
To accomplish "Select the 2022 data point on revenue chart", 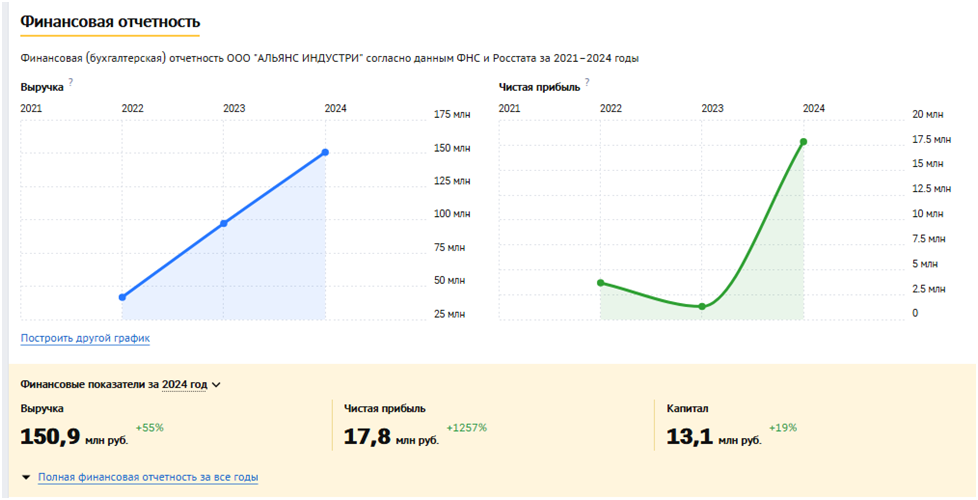I will [x=122, y=297].
